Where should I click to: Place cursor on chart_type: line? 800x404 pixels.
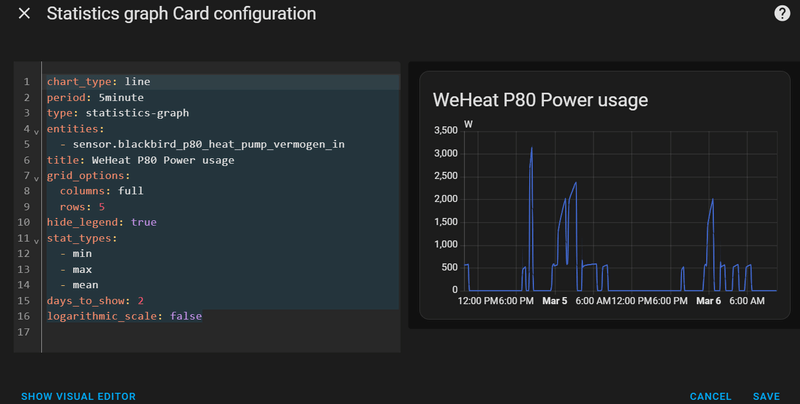98,82
